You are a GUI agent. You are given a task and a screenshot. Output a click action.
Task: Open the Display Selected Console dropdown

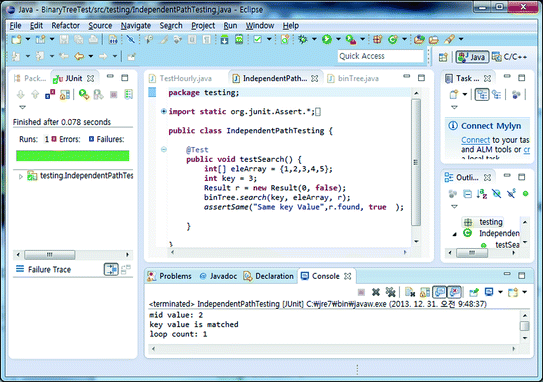(x=500, y=292)
